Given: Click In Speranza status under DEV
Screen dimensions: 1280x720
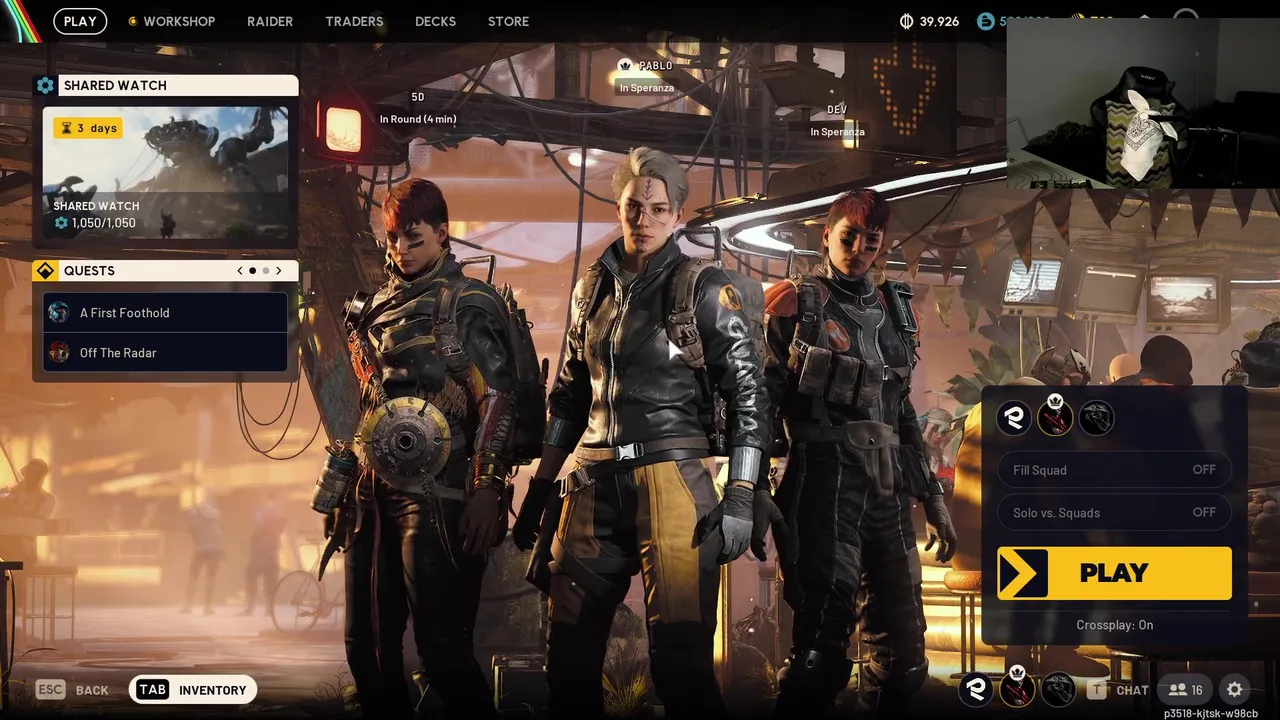Looking at the screenshot, I should (837, 132).
